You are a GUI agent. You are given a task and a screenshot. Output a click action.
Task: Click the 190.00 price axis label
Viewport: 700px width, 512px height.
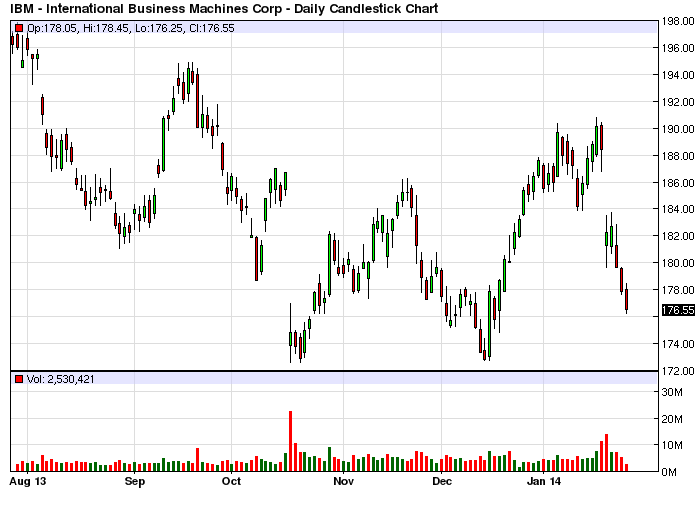click(678, 129)
